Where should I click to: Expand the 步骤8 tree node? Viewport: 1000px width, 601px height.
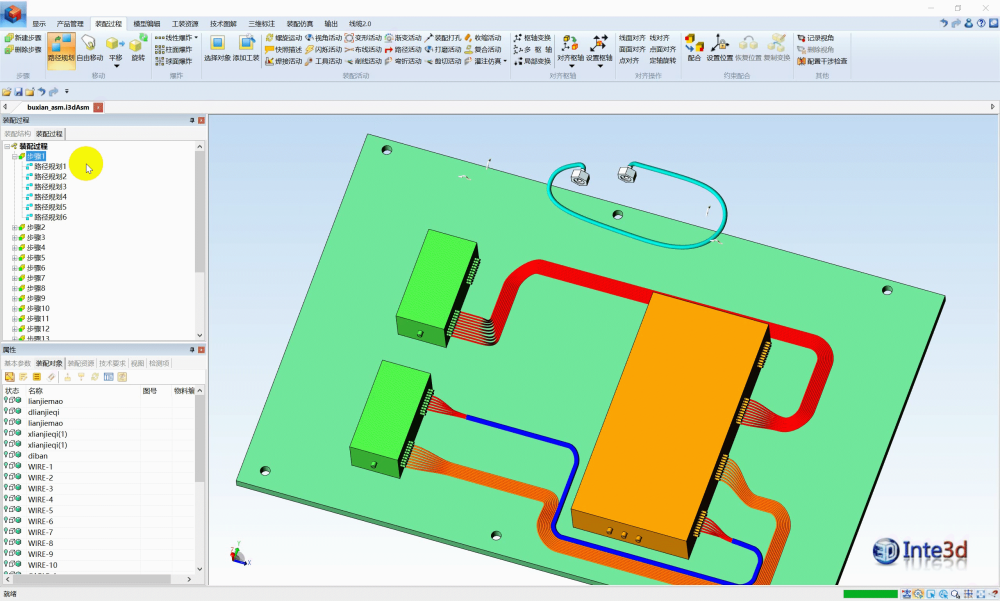[15, 288]
